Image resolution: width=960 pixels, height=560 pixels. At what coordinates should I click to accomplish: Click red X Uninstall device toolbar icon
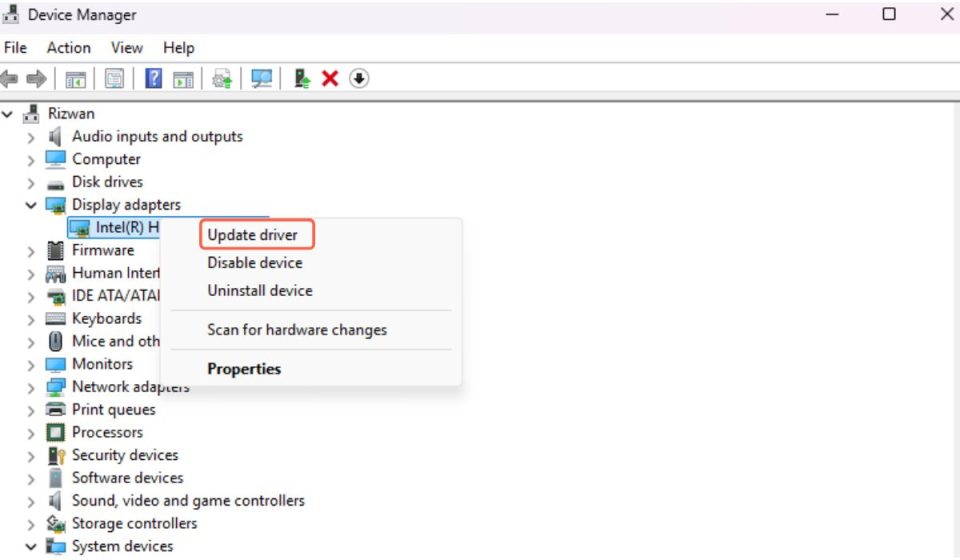tap(330, 78)
